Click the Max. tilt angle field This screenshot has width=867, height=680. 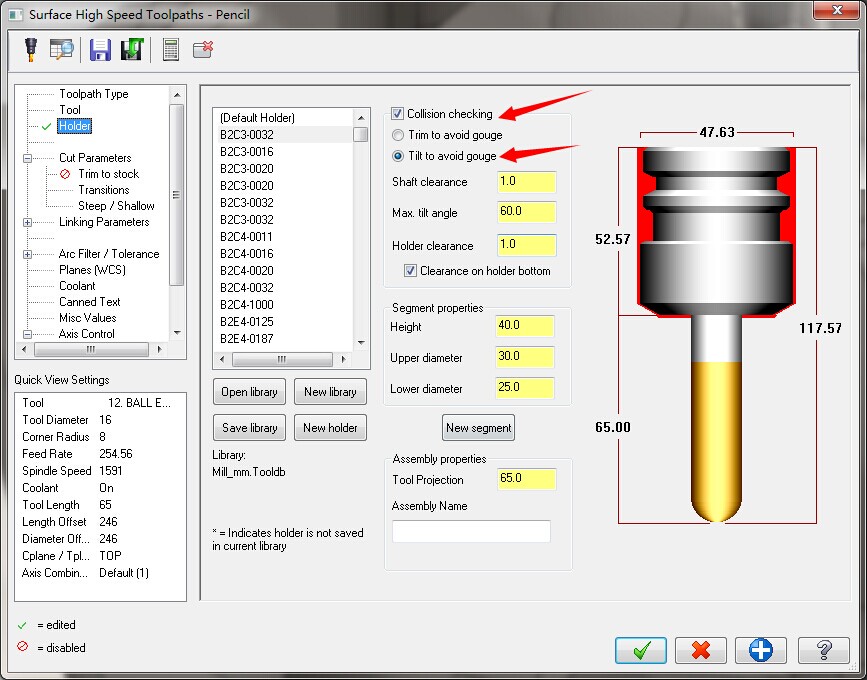click(526, 212)
